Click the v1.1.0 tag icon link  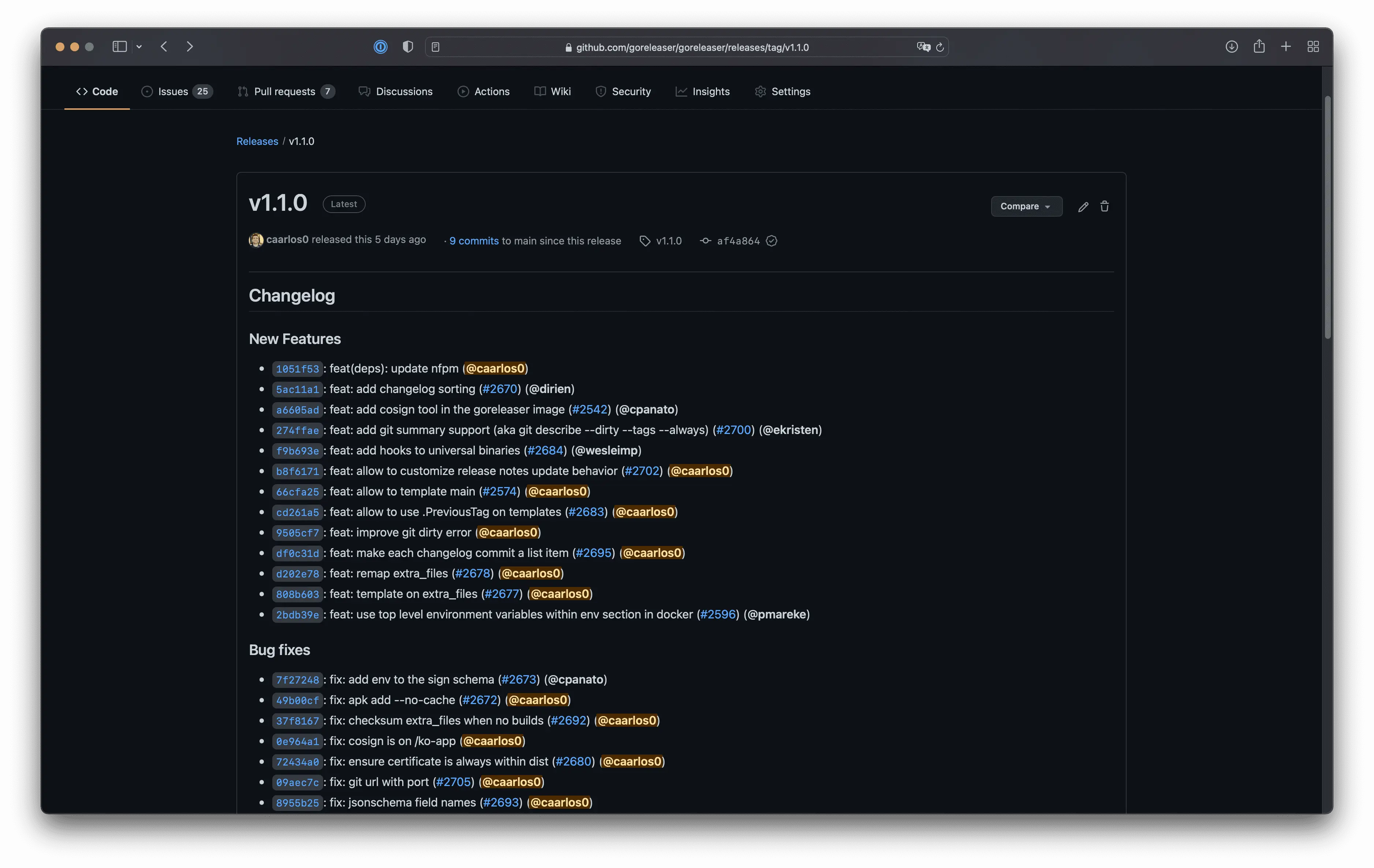pyautogui.click(x=660, y=241)
